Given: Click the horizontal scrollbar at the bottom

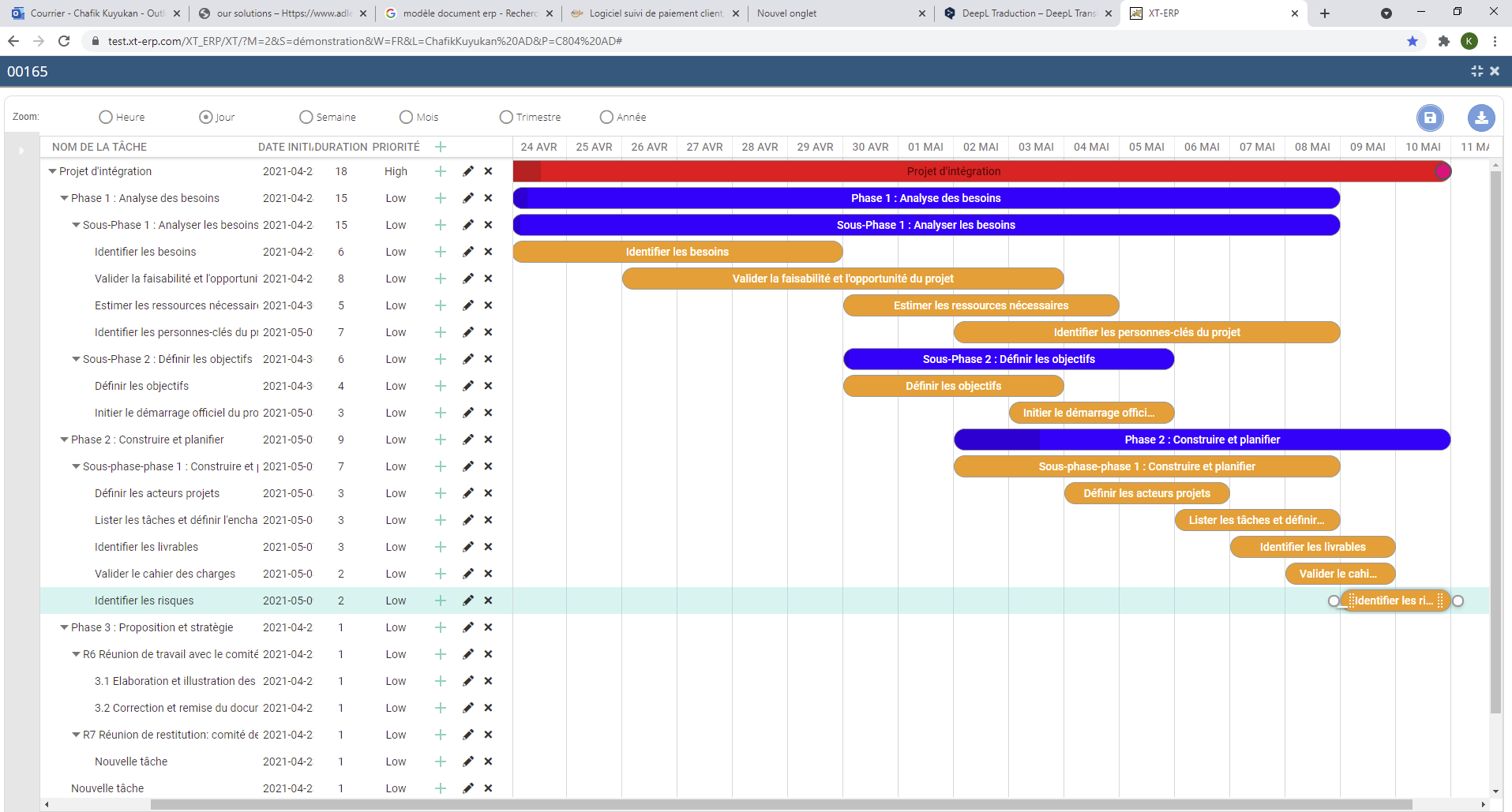Looking at the screenshot, I should pyautogui.click(x=781, y=804).
